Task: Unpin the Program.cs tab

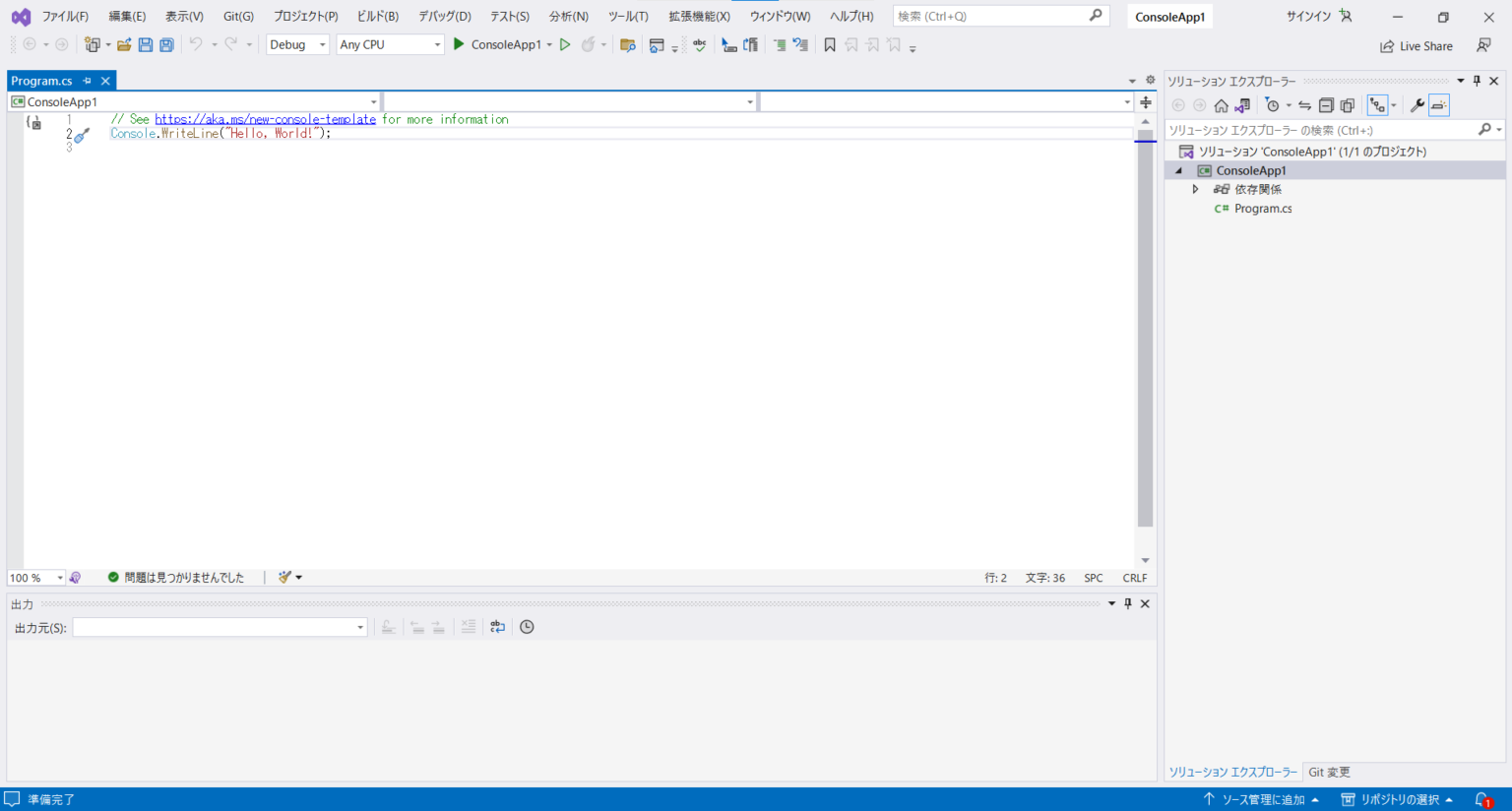Action: 88,81
